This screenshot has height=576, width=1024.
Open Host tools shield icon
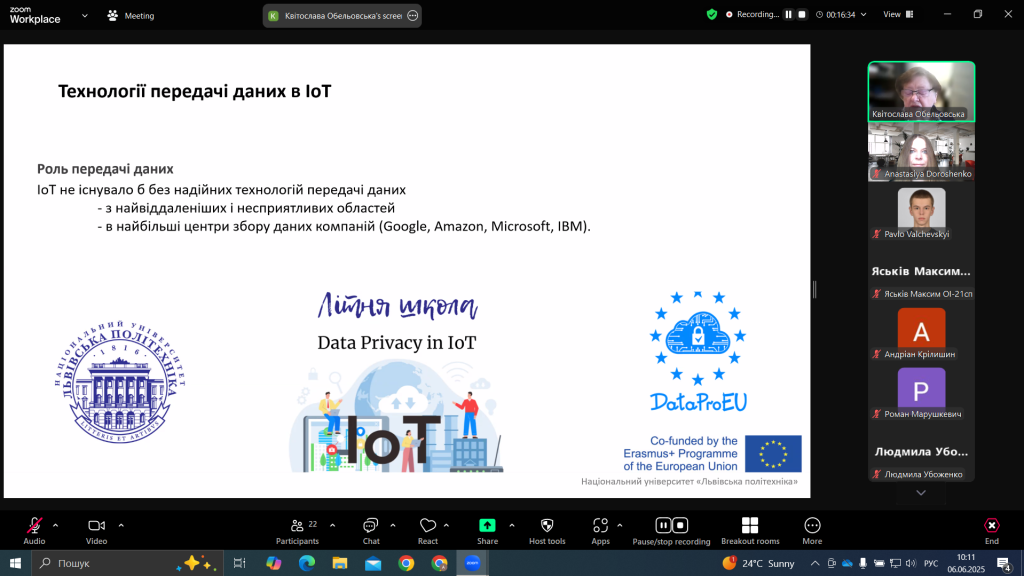pos(547,526)
